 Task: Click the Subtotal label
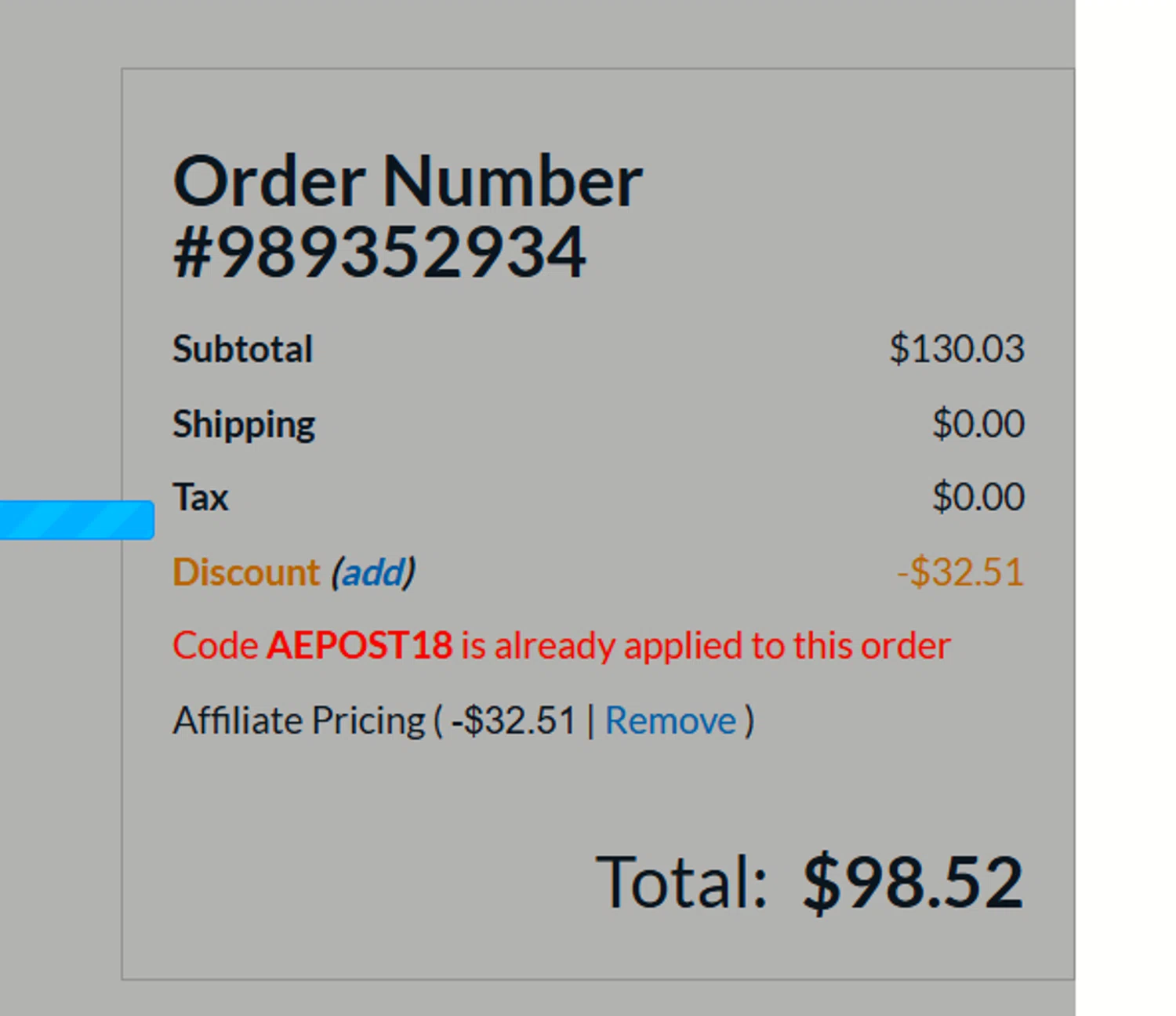point(242,349)
